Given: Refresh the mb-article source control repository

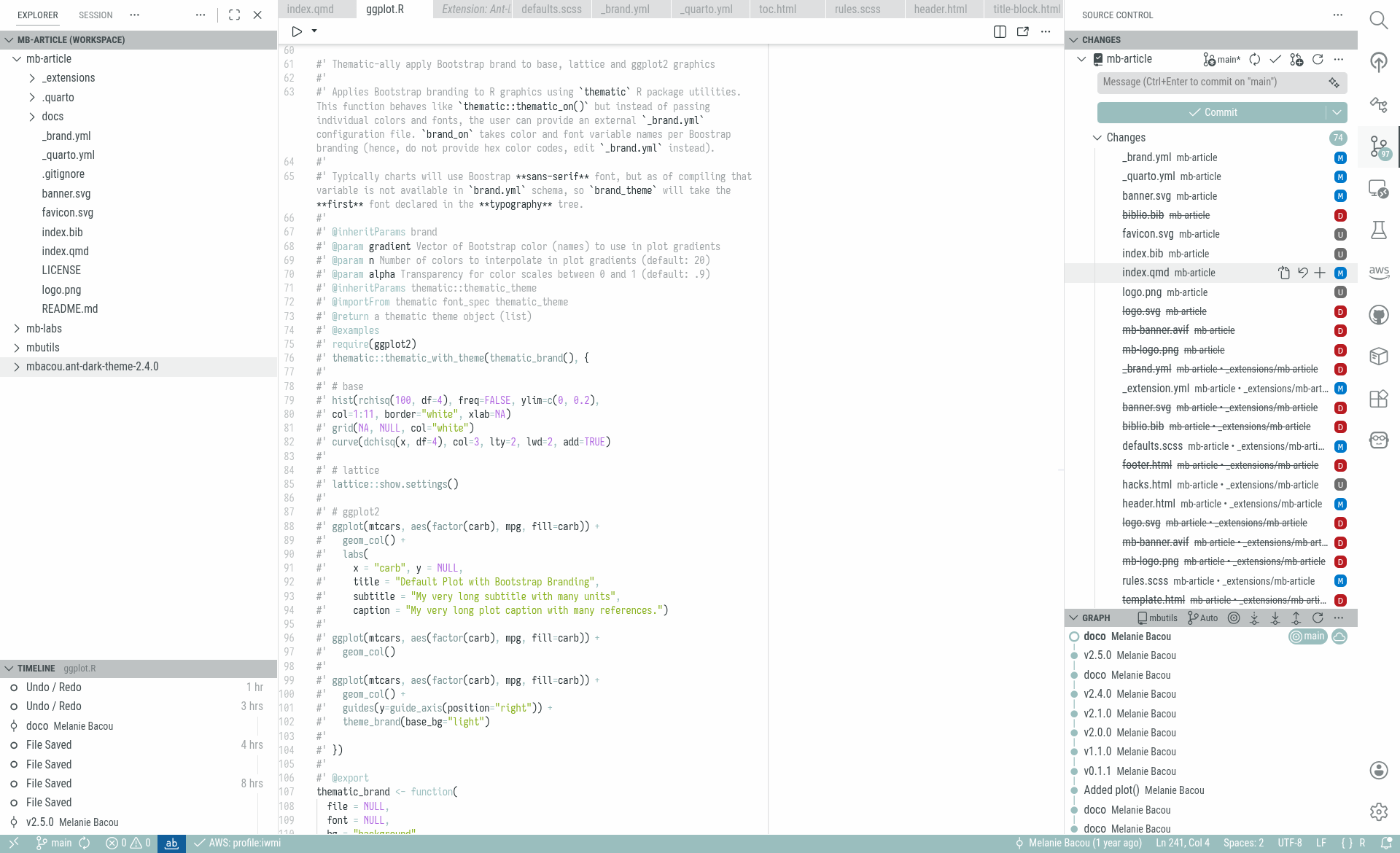Looking at the screenshot, I should (x=1318, y=60).
